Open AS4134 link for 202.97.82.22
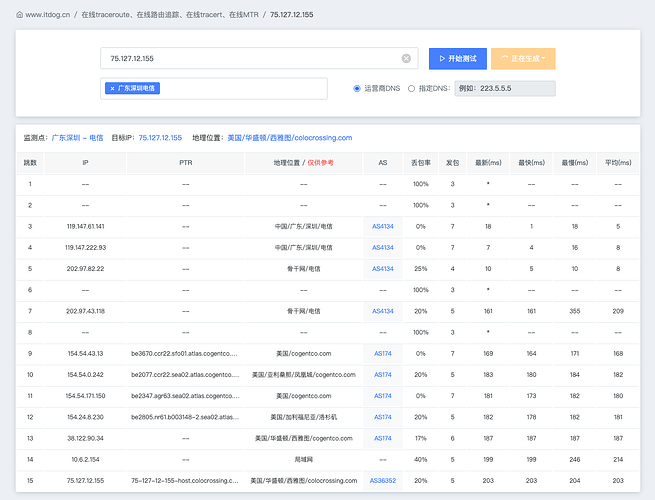The height and width of the screenshot is (500, 655). click(383, 269)
